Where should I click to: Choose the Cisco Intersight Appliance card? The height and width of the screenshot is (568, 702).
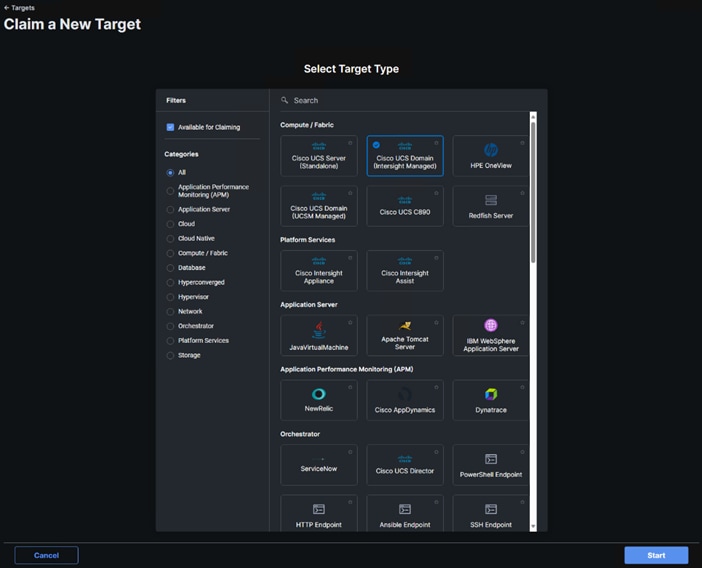(x=319, y=271)
